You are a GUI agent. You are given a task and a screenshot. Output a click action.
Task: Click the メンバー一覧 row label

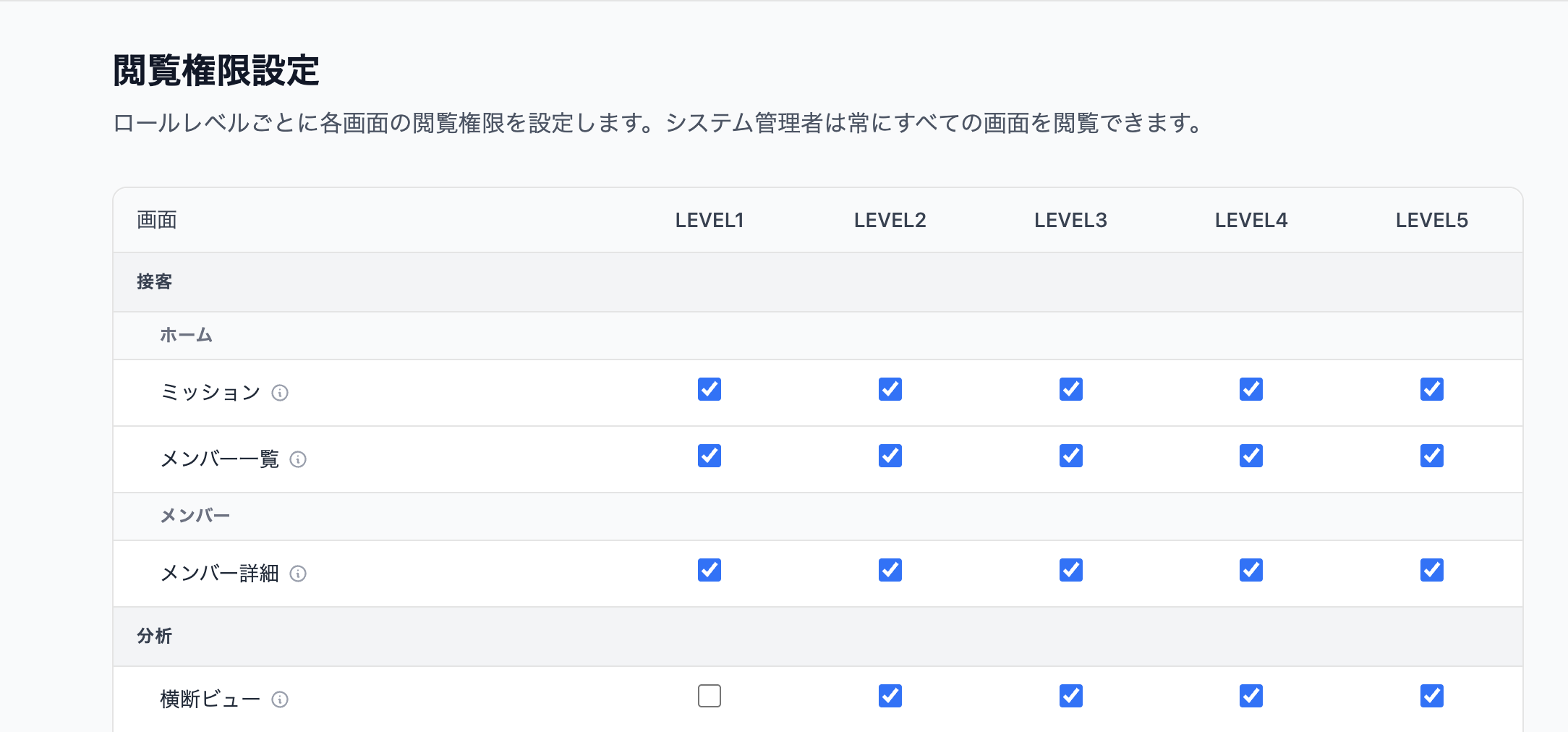click(x=220, y=459)
